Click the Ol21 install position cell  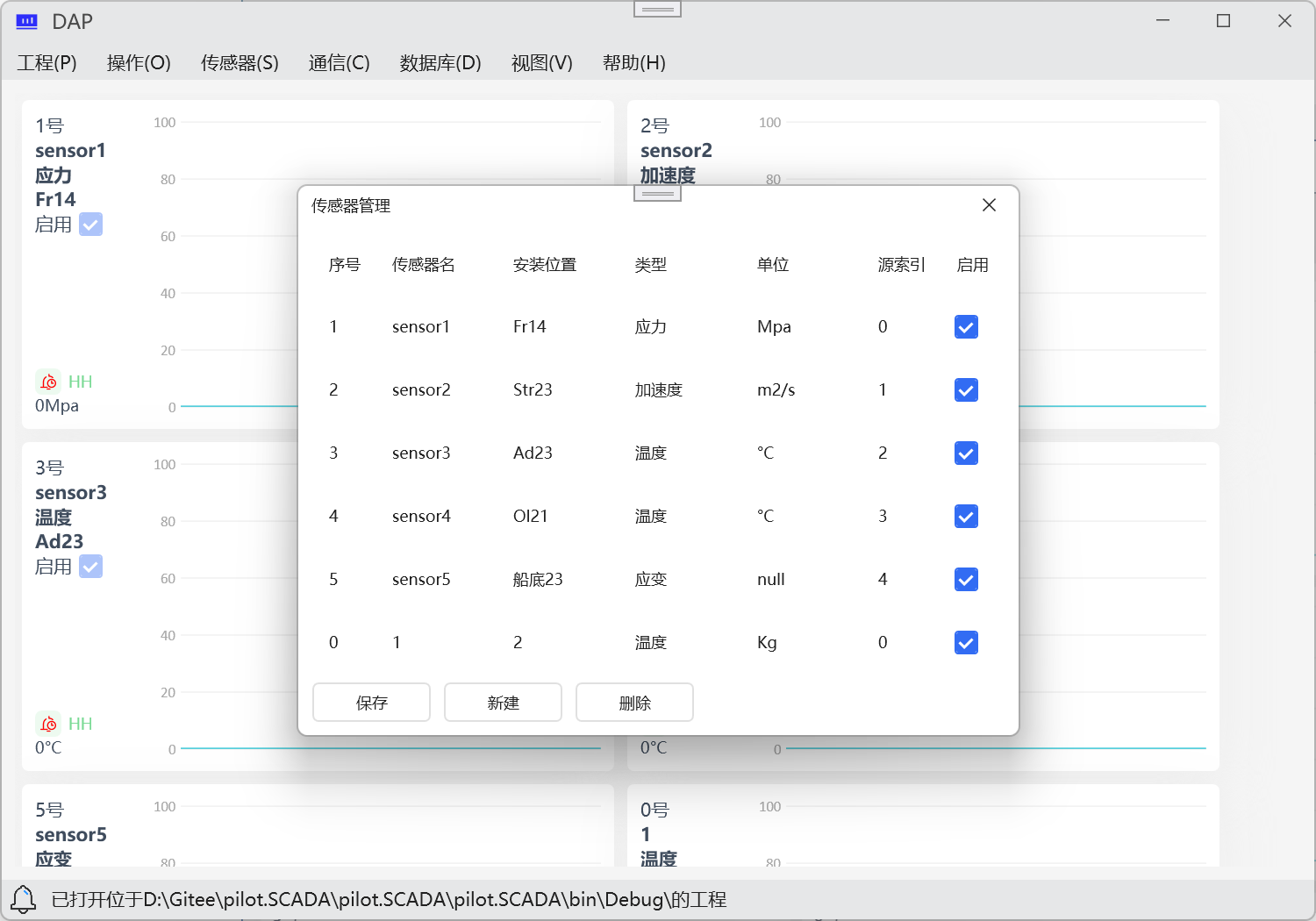[x=531, y=517]
